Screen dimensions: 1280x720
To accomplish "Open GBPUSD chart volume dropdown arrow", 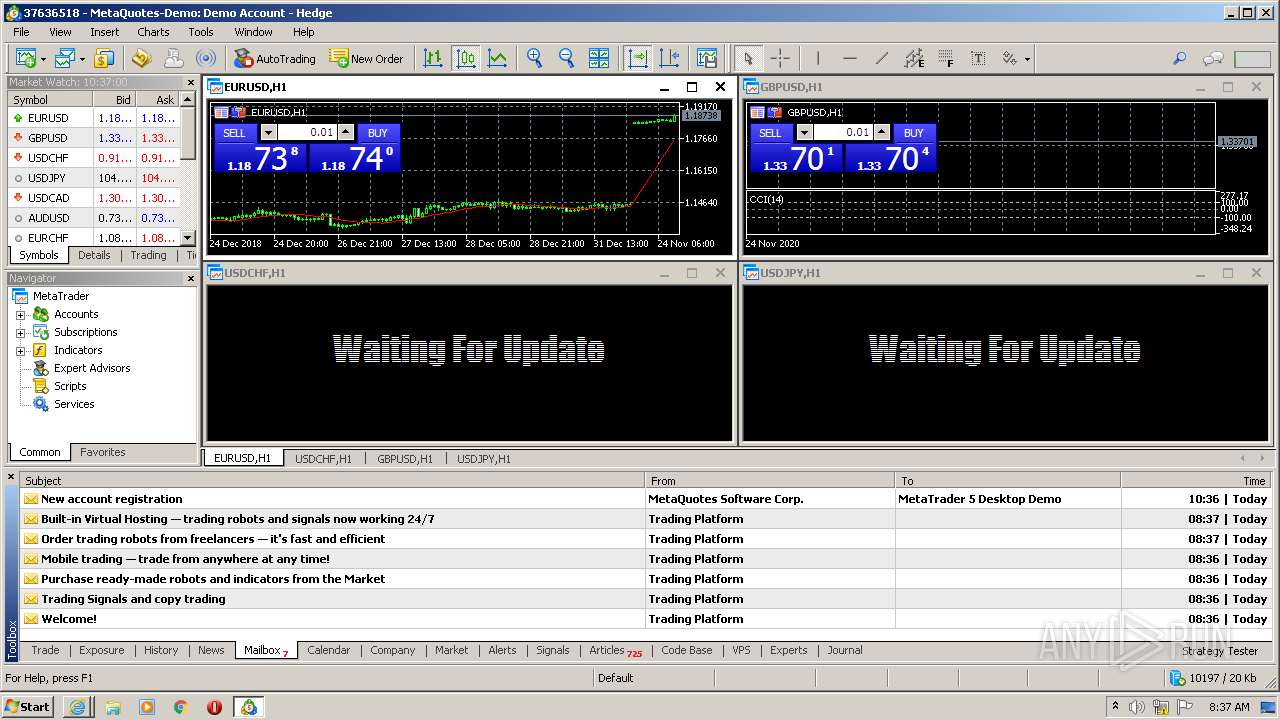I will tap(804, 132).
